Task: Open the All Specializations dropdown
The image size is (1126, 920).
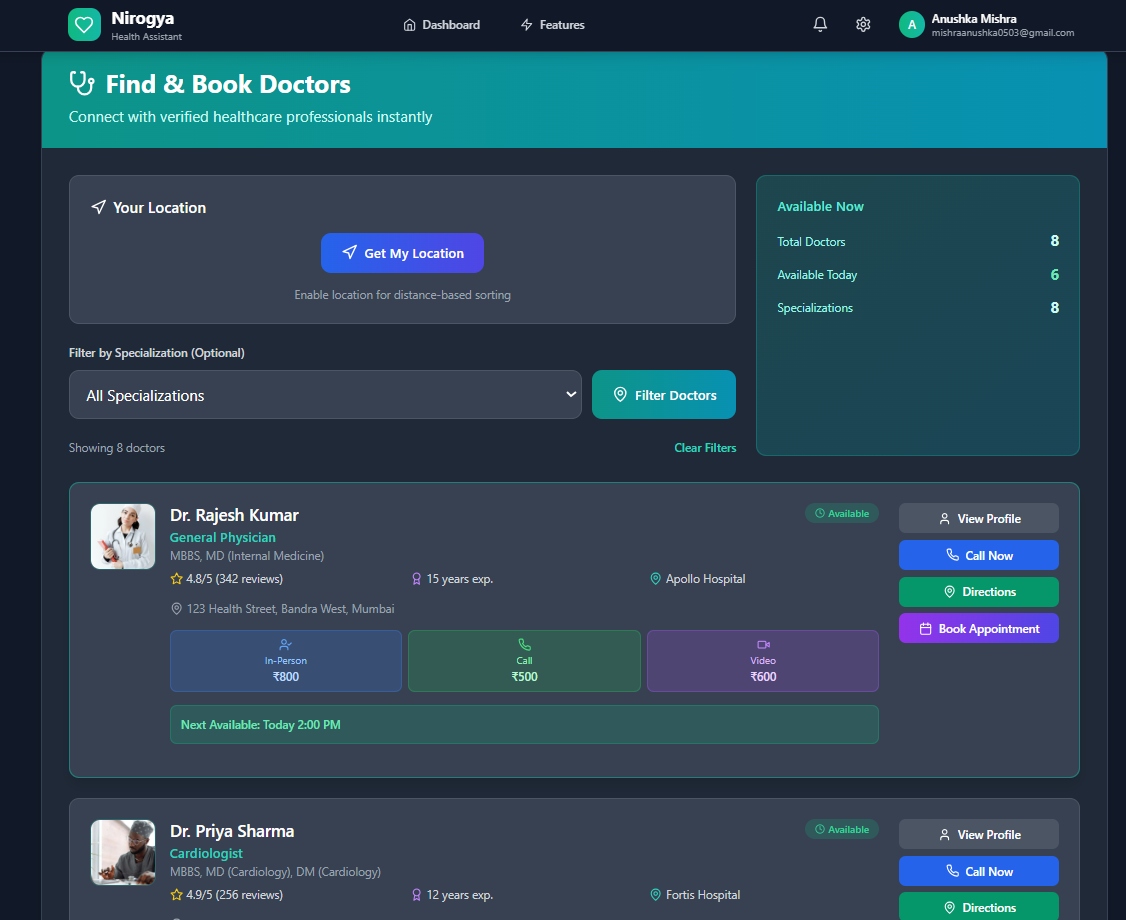Action: pos(325,394)
